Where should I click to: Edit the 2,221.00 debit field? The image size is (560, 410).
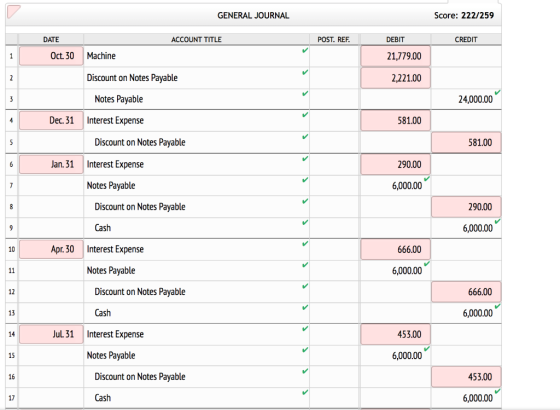tap(395, 78)
